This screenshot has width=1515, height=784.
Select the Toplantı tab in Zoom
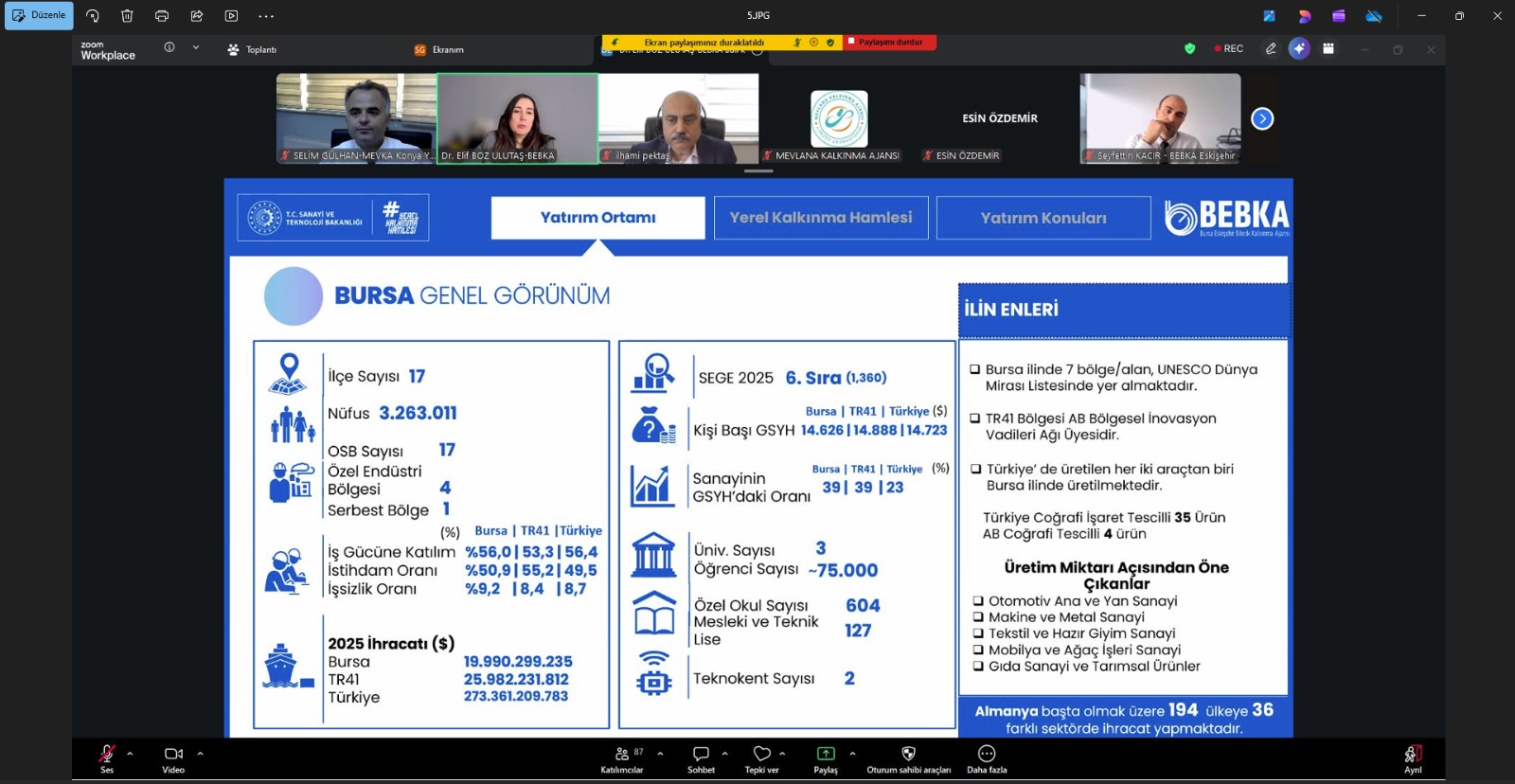coord(252,49)
